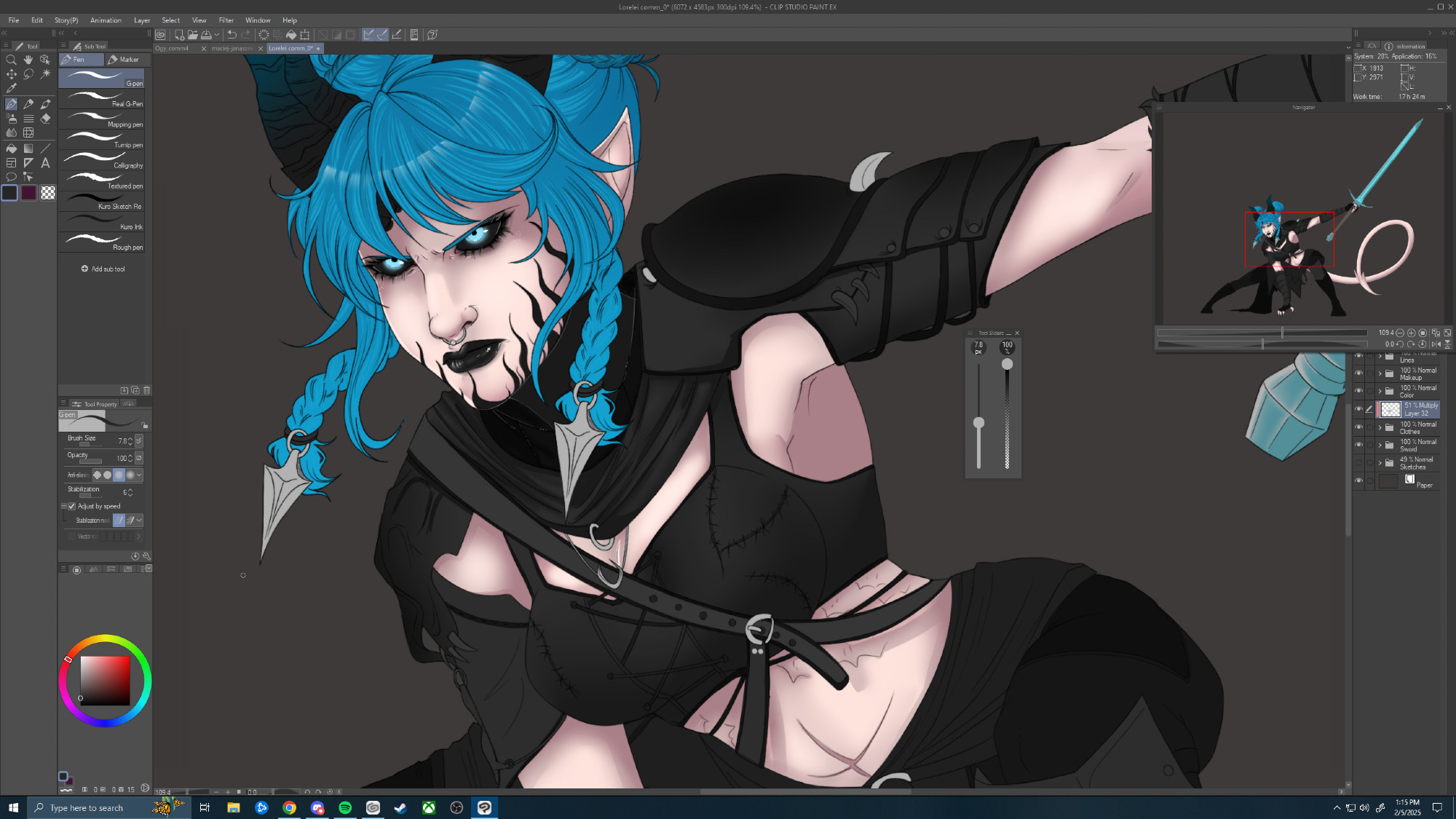Click the Open file icon
Viewport: 1456px width, 819px height.
[x=192, y=34]
